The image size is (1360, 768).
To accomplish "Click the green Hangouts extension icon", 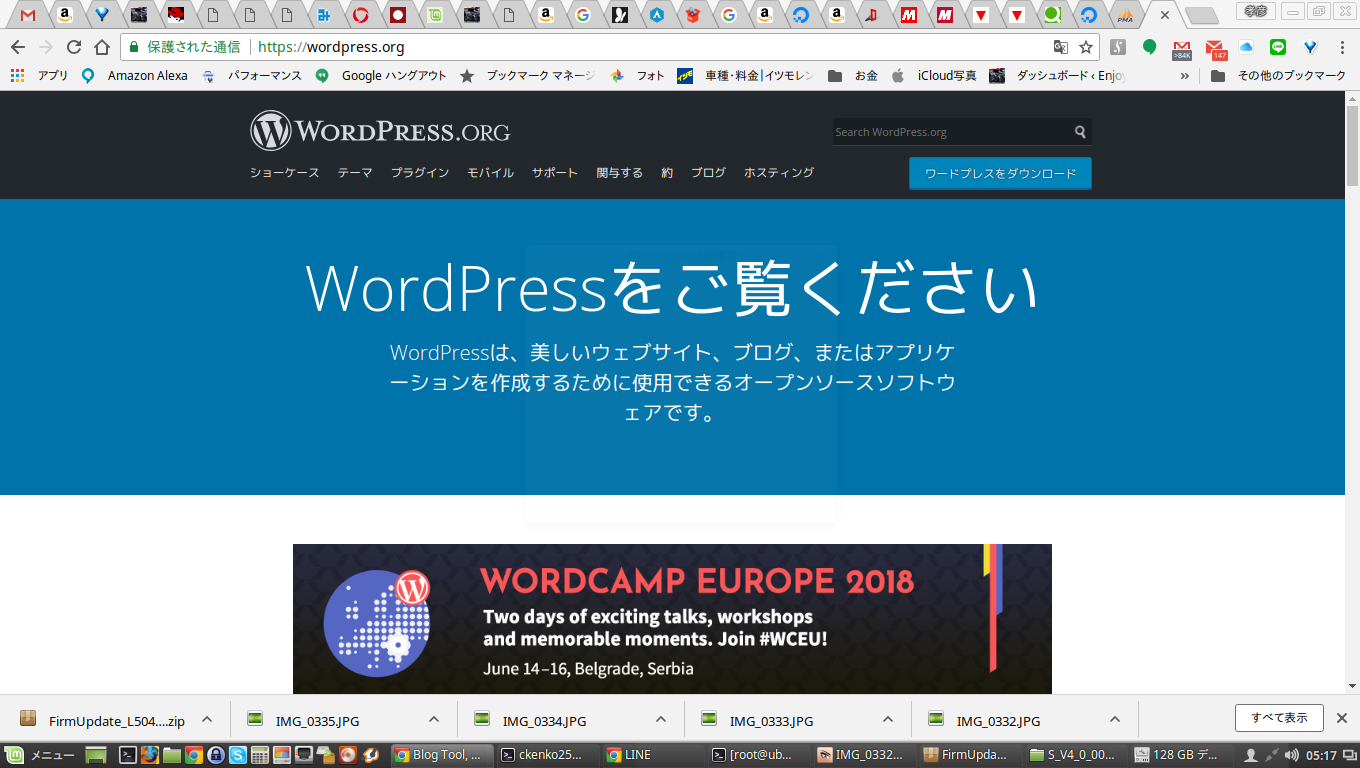I will pos(1150,47).
